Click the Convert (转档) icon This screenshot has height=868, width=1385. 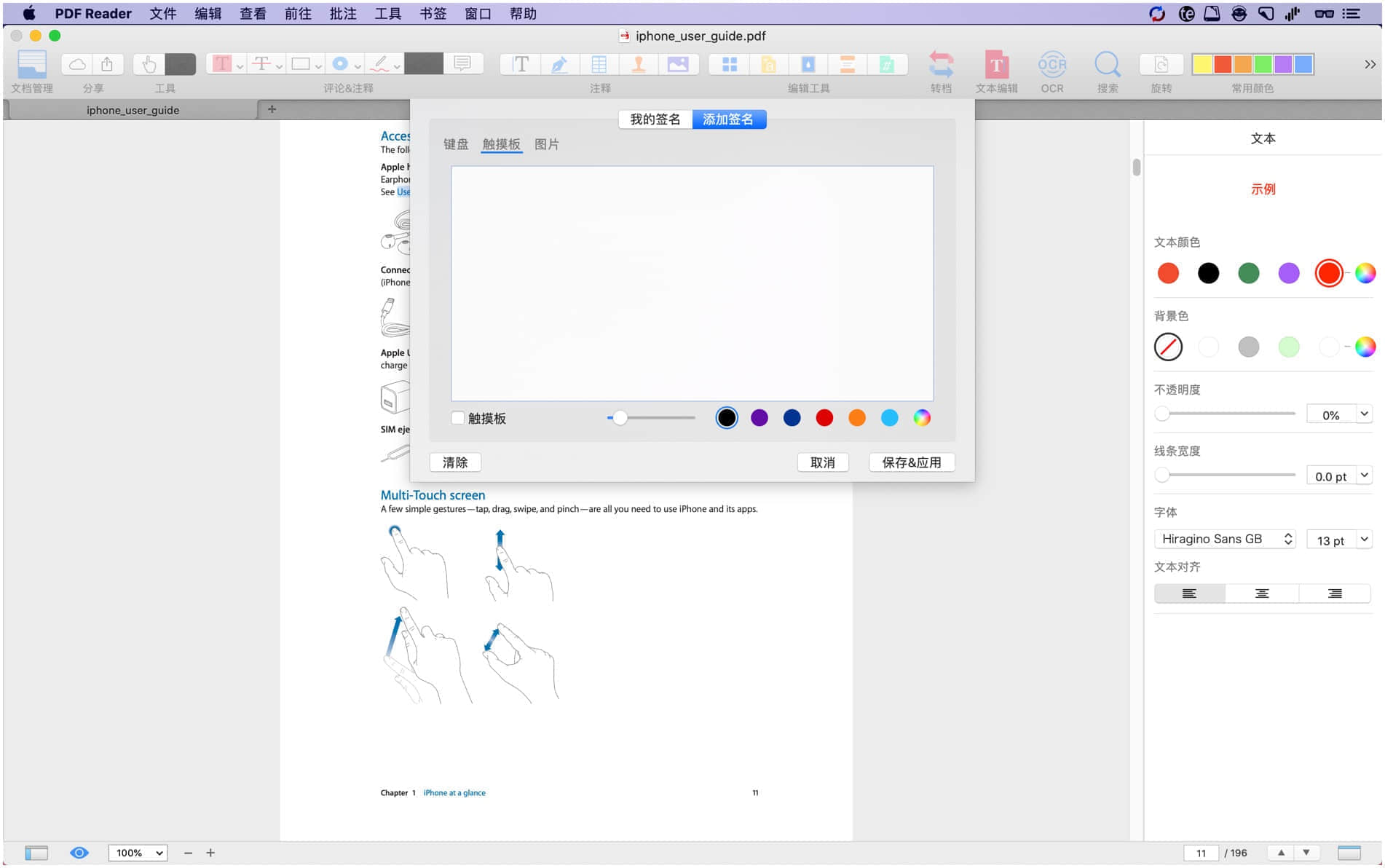click(941, 66)
